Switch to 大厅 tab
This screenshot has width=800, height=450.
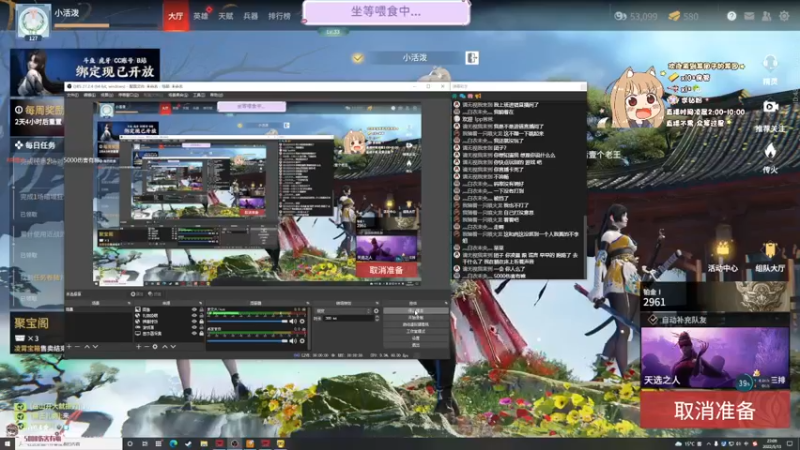[x=176, y=16]
